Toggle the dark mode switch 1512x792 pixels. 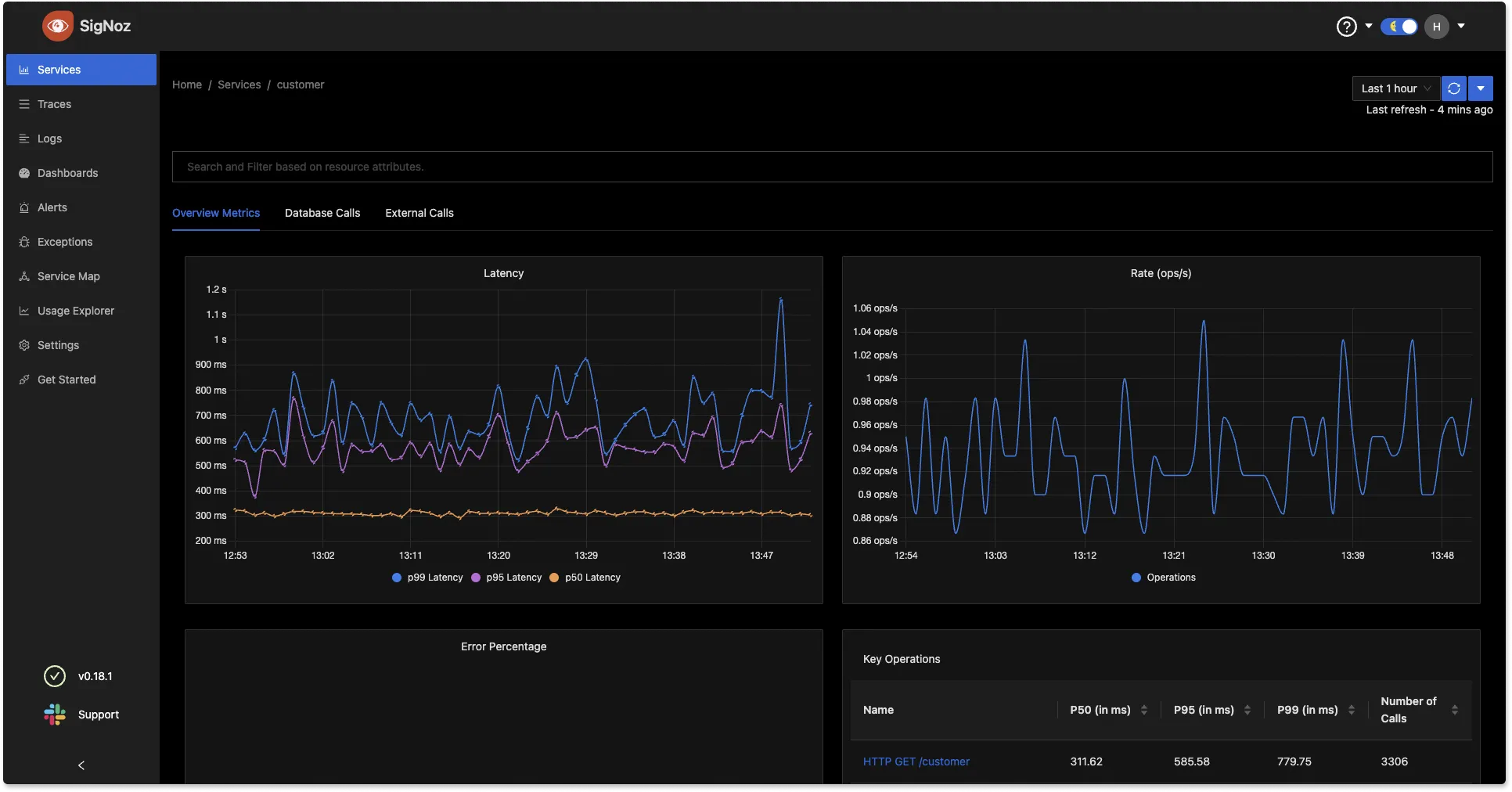tap(1399, 27)
